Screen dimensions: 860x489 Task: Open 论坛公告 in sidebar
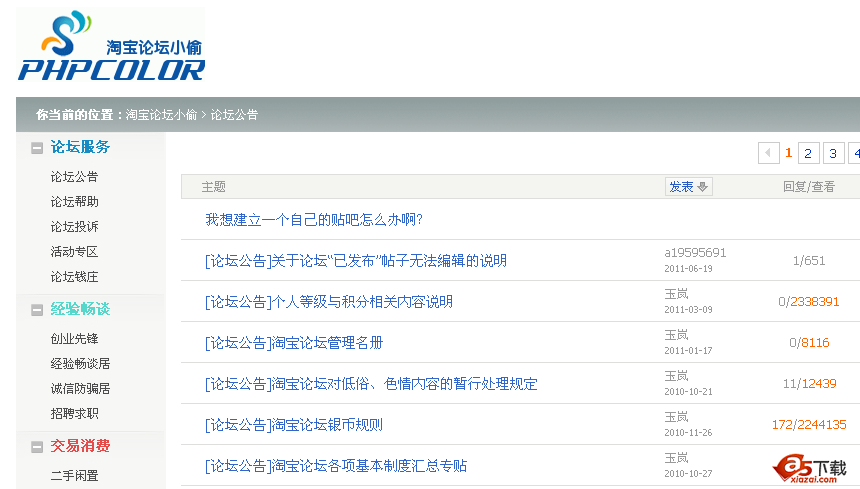(74, 177)
